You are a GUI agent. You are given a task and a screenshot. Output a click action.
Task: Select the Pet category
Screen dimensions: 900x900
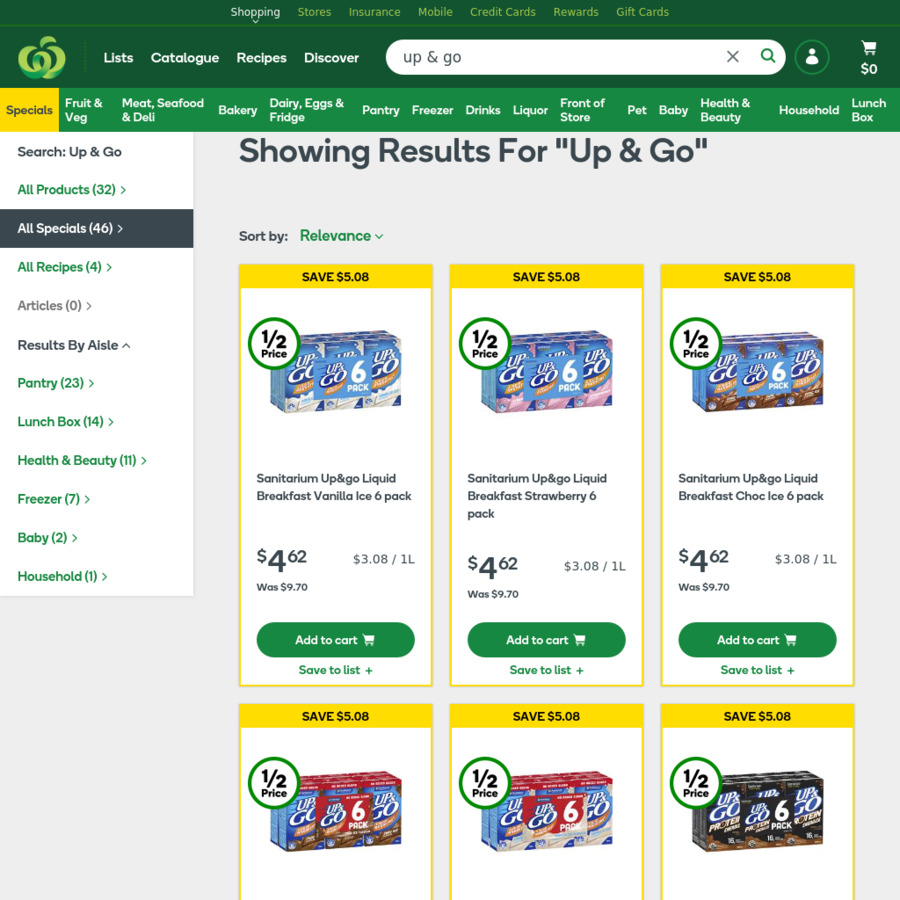[637, 110]
